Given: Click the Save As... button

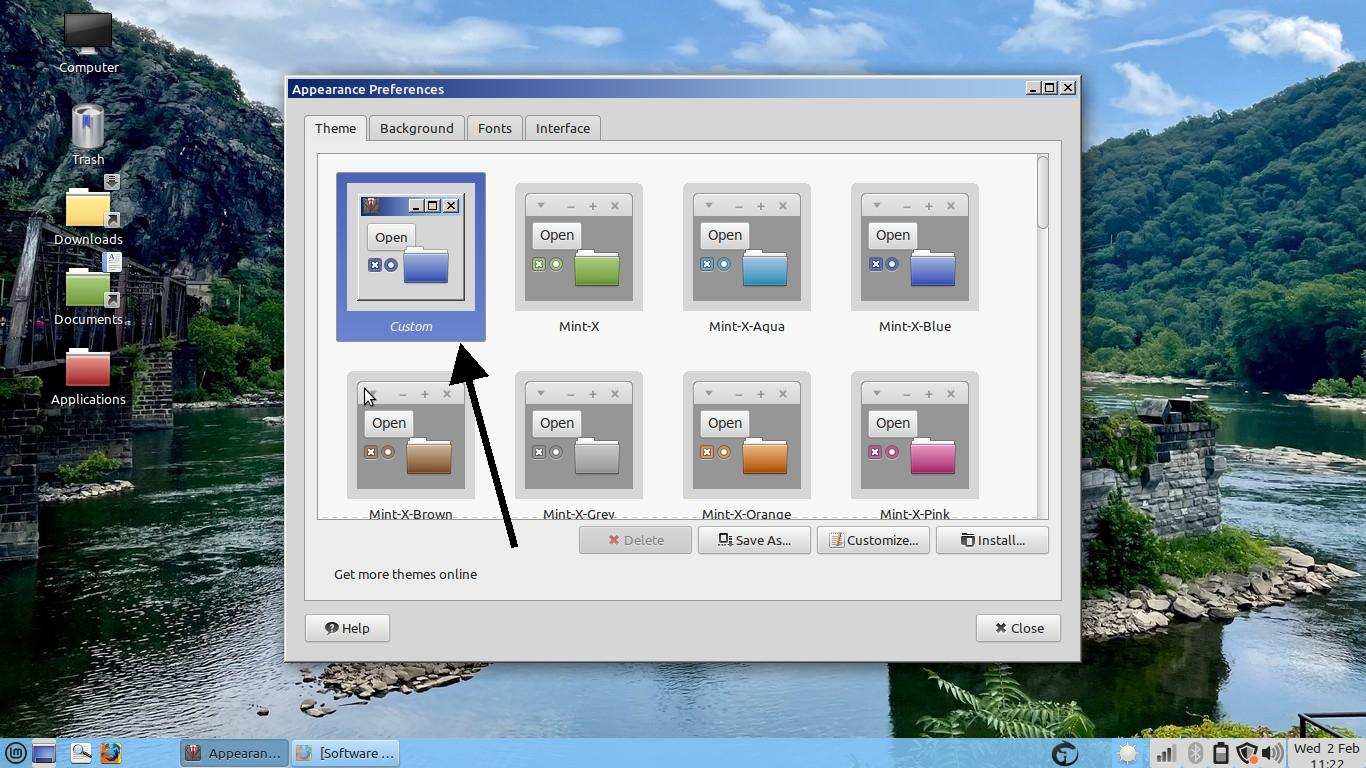Looking at the screenshot, I should (x=754, y=540).
